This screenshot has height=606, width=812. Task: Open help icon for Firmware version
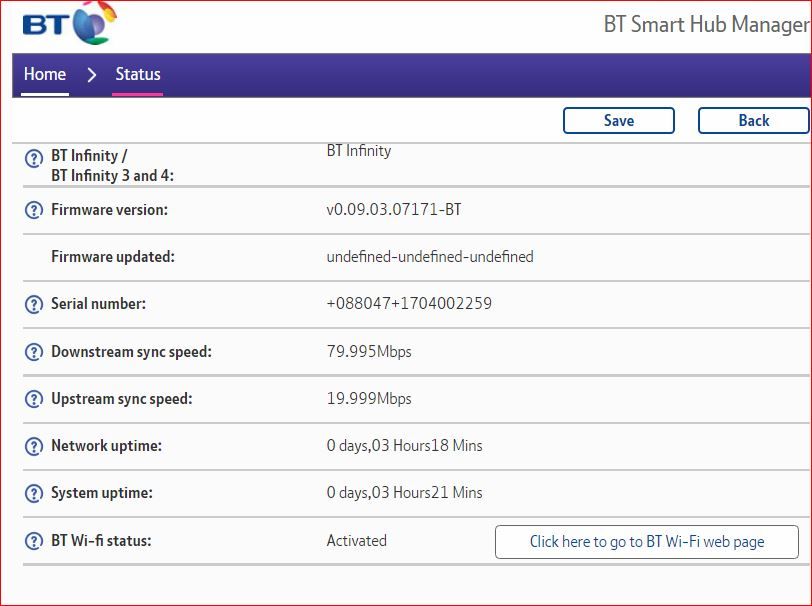pyautogui.click(x=34, y=210)
